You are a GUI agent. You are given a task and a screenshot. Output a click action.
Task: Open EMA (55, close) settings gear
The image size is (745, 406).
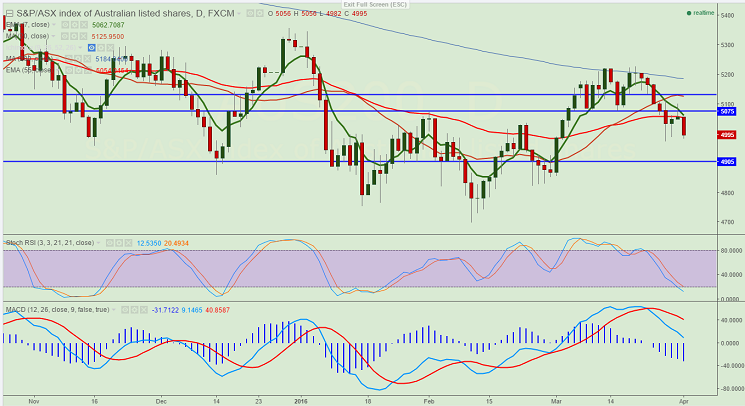(78, 70)
